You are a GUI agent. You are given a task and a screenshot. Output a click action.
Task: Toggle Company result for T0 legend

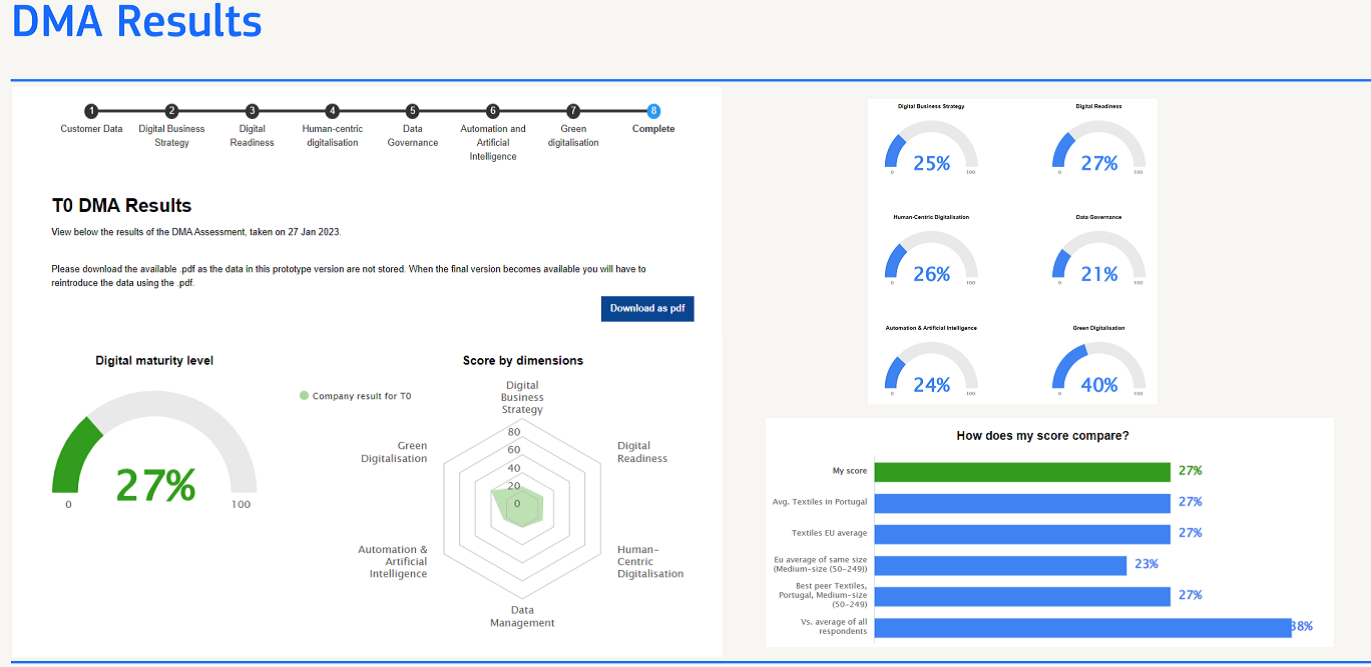(355, 396)
